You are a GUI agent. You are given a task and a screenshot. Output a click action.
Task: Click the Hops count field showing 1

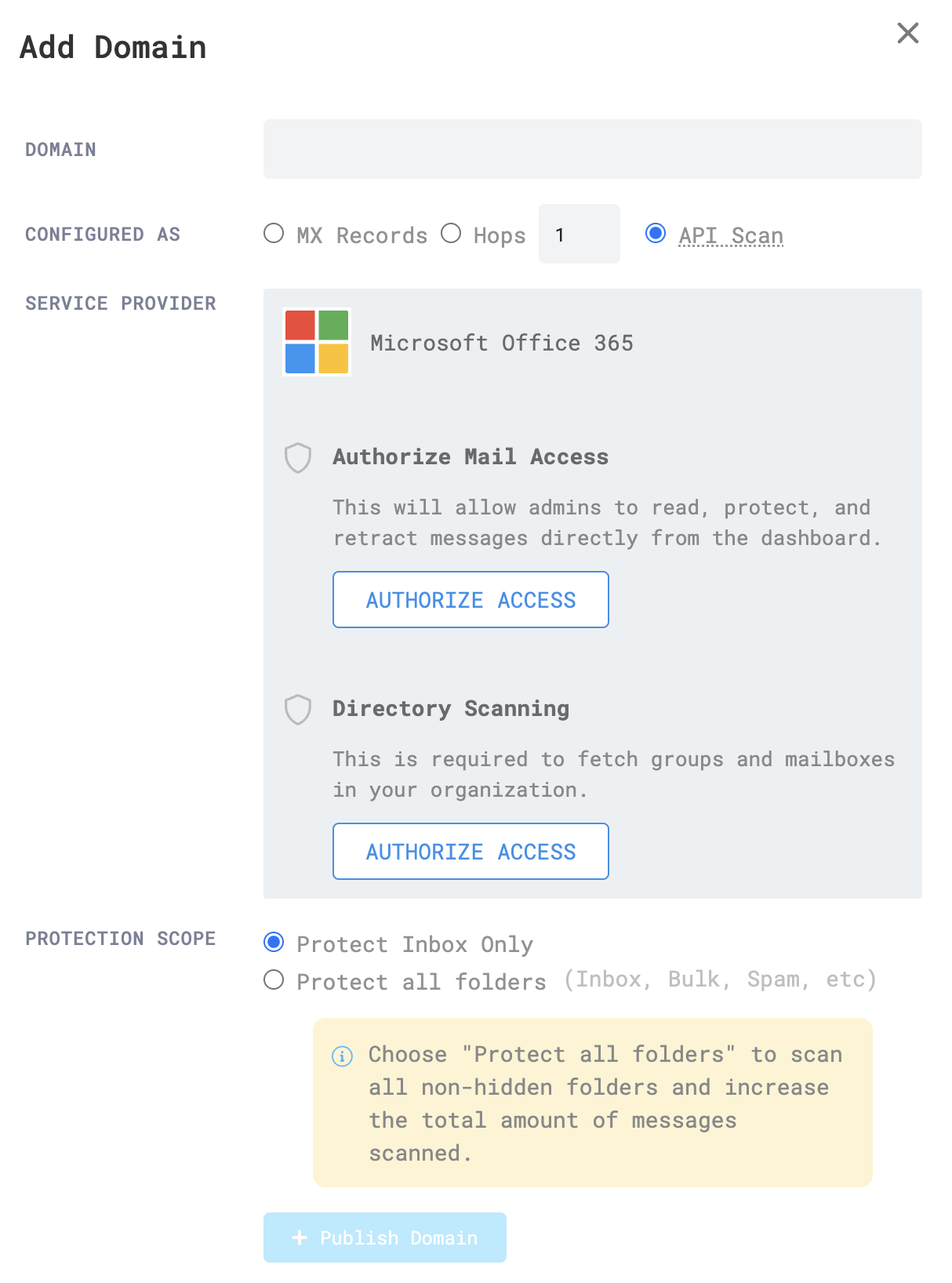579,233
